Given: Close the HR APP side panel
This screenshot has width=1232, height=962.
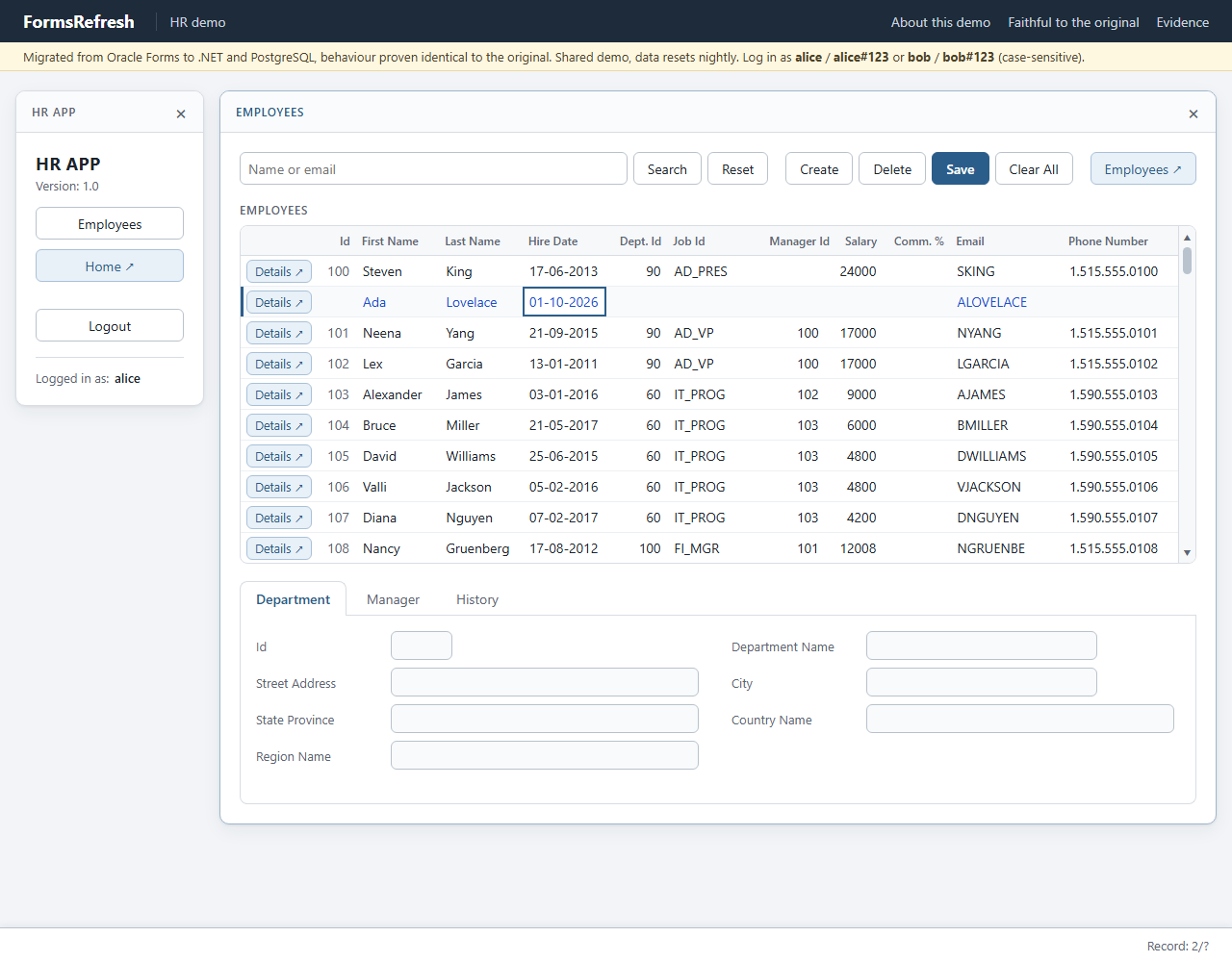Looking at the screenshot, I should (x=181, y=114).
